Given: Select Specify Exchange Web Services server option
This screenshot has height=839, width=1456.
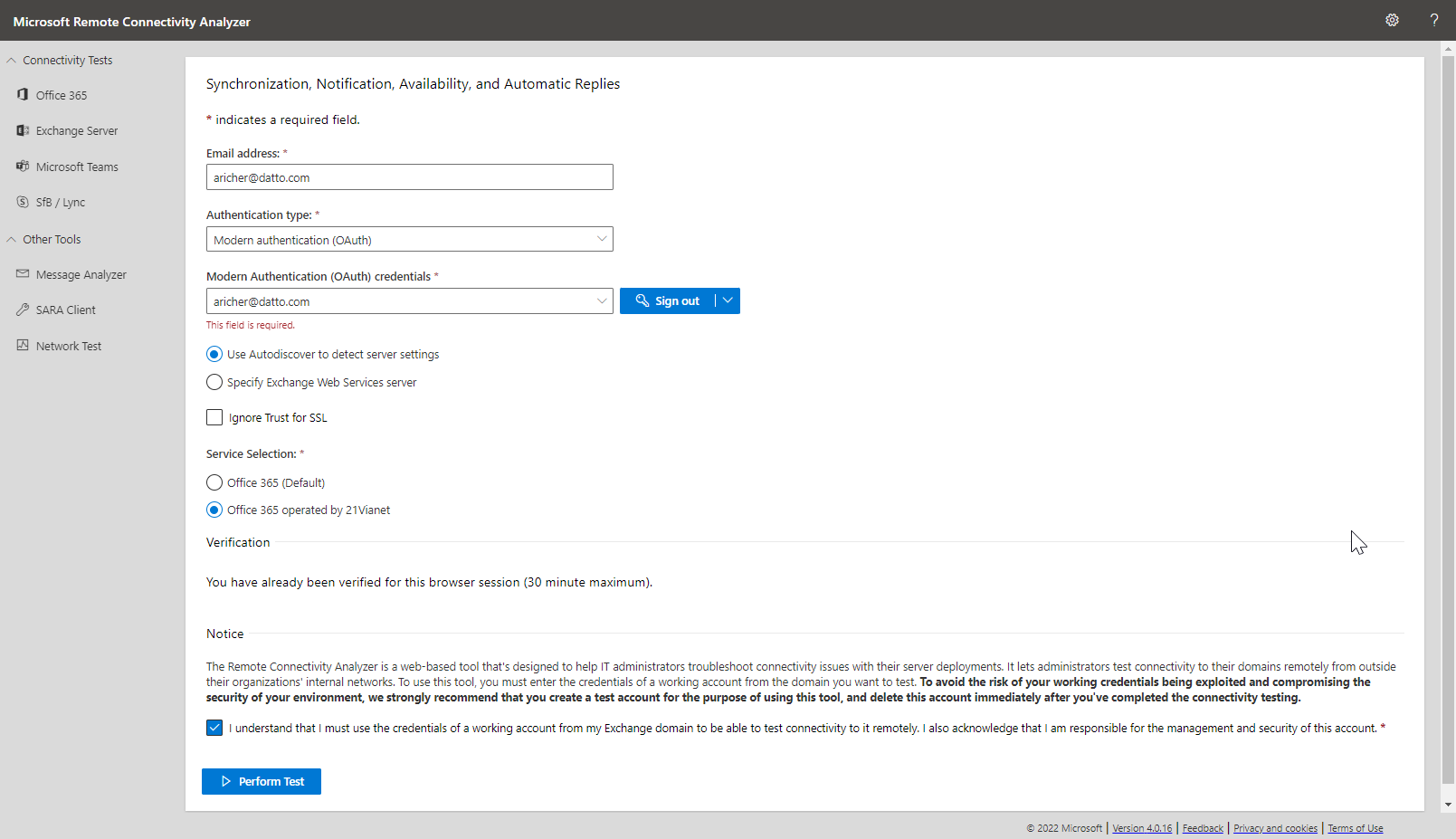Looking at the screenshot, I should pyautogui.click(x=214, y=382).
